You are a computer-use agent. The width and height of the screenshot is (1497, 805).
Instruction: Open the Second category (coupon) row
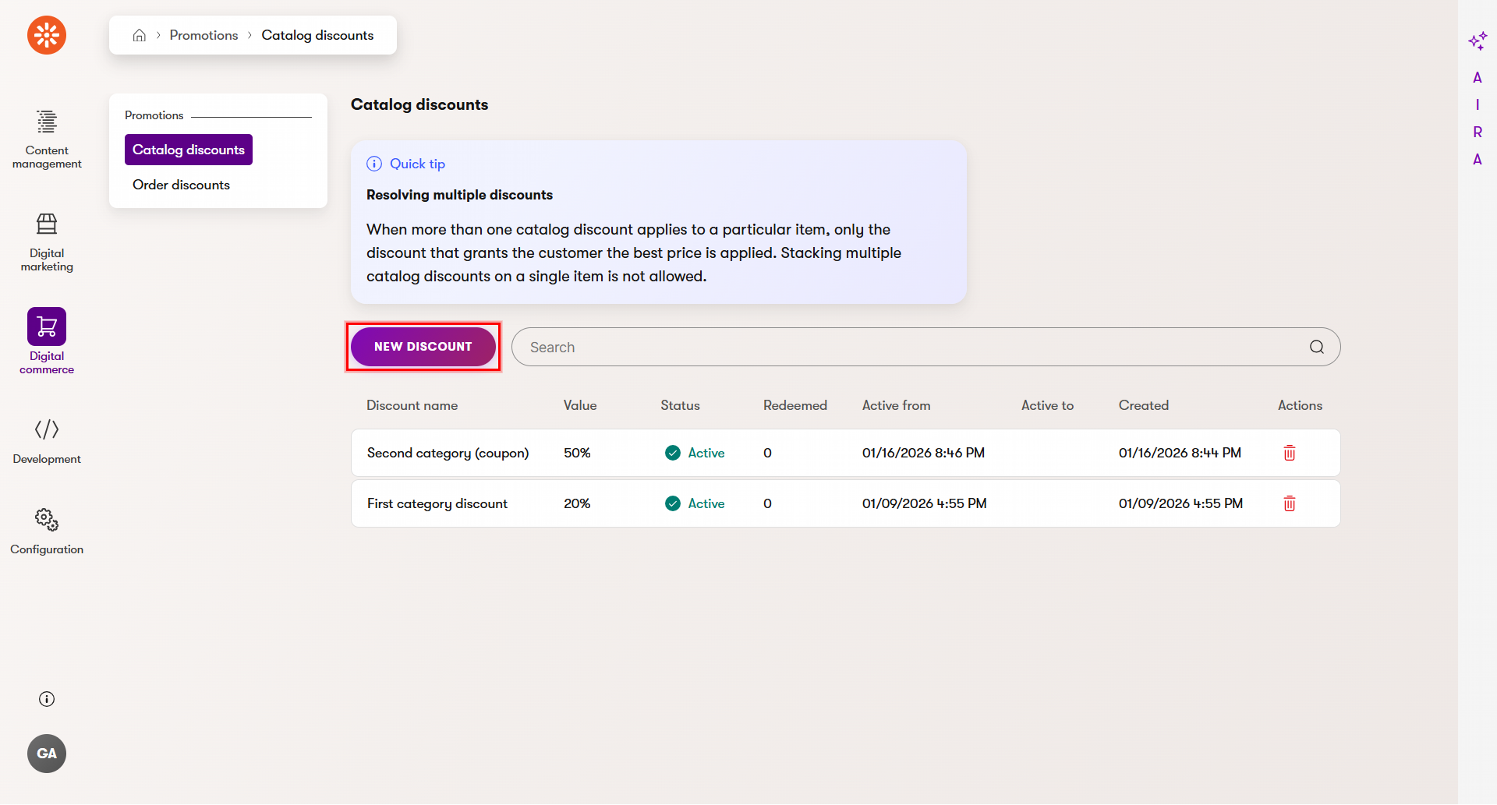(448, 453)
